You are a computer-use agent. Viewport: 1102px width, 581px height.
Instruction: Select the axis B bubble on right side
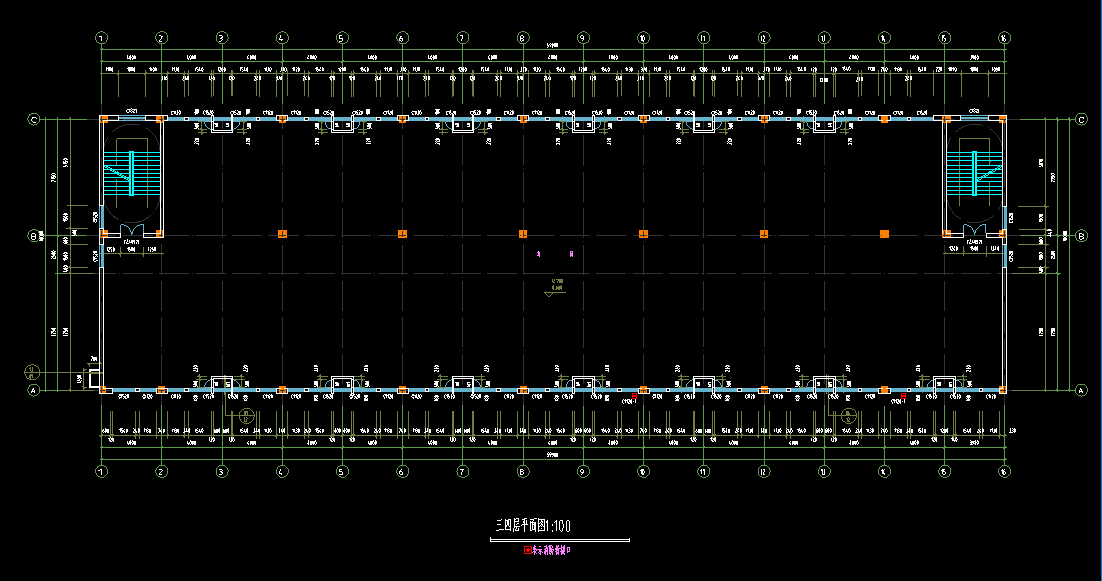pyautogui.click(x=1081, y=236)
